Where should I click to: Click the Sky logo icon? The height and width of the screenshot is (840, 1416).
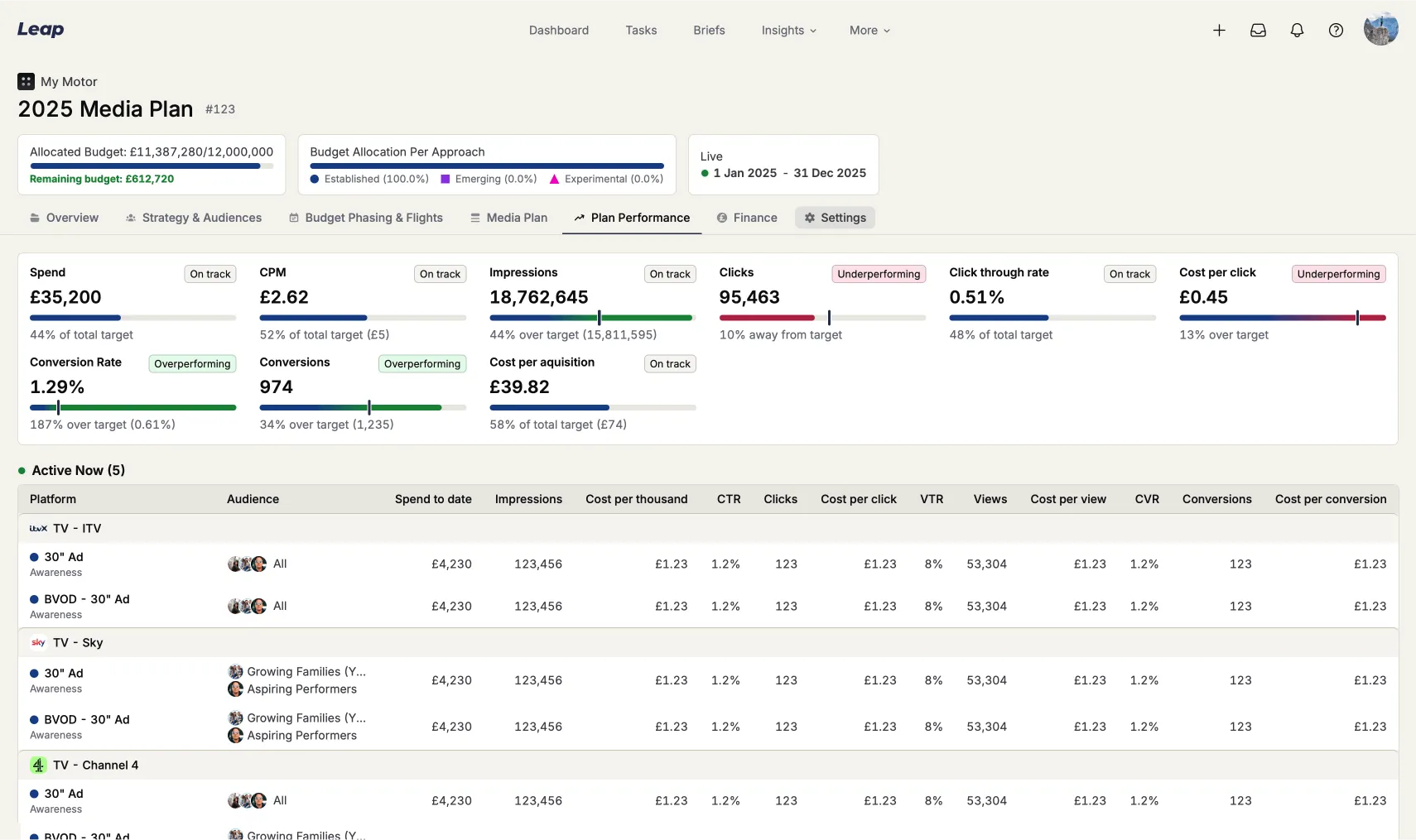tap(38, 643)
